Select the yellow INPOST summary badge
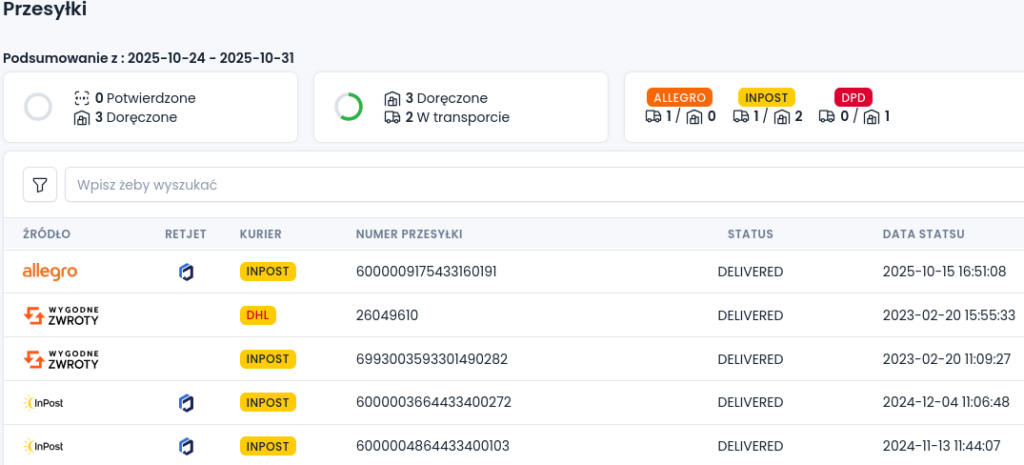Image resolution: width=1024 pixels, height=465 pixels. tap(766, 98)
